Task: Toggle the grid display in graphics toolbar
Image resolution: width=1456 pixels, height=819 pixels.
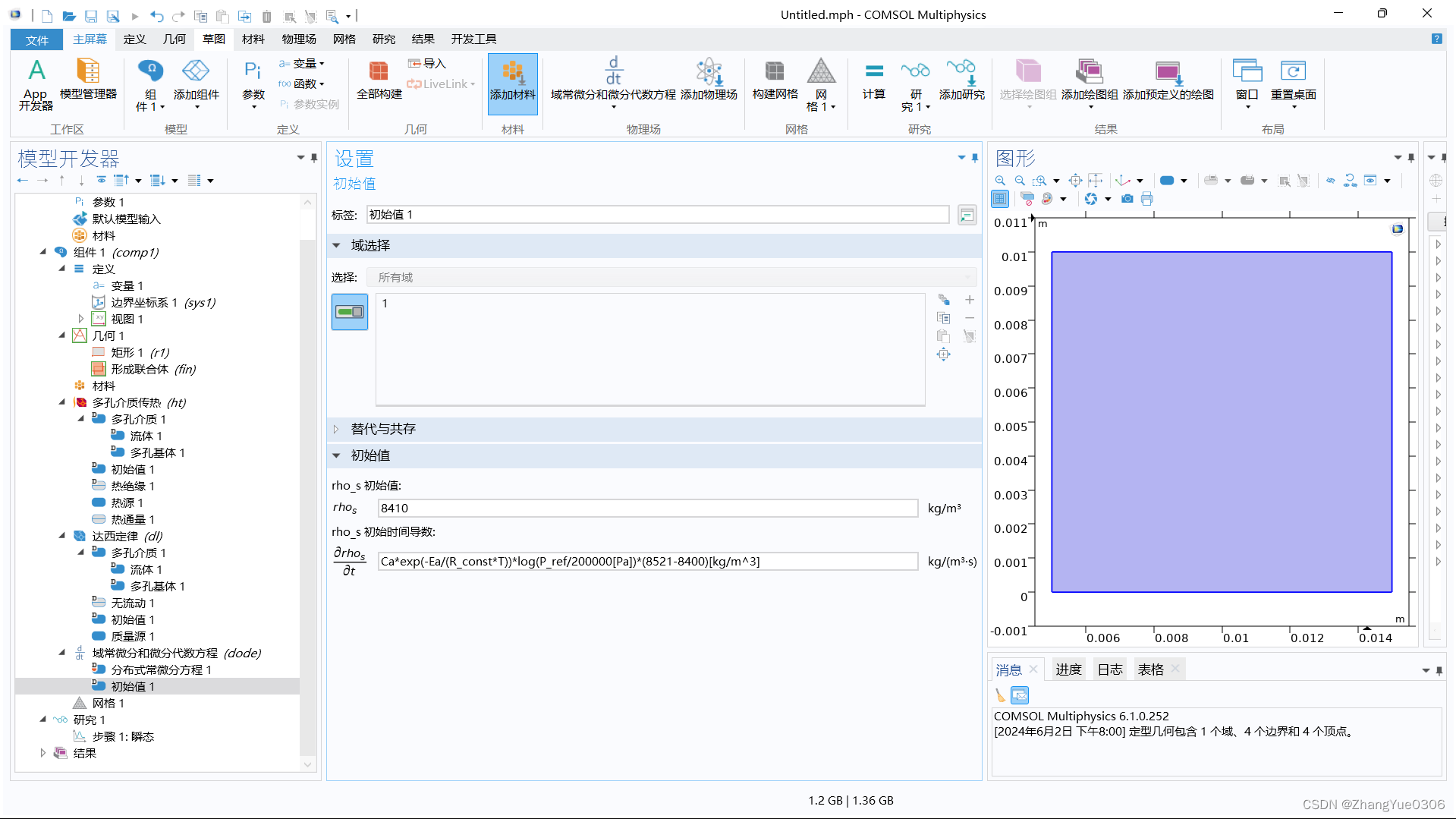Action: point(1000,199)
